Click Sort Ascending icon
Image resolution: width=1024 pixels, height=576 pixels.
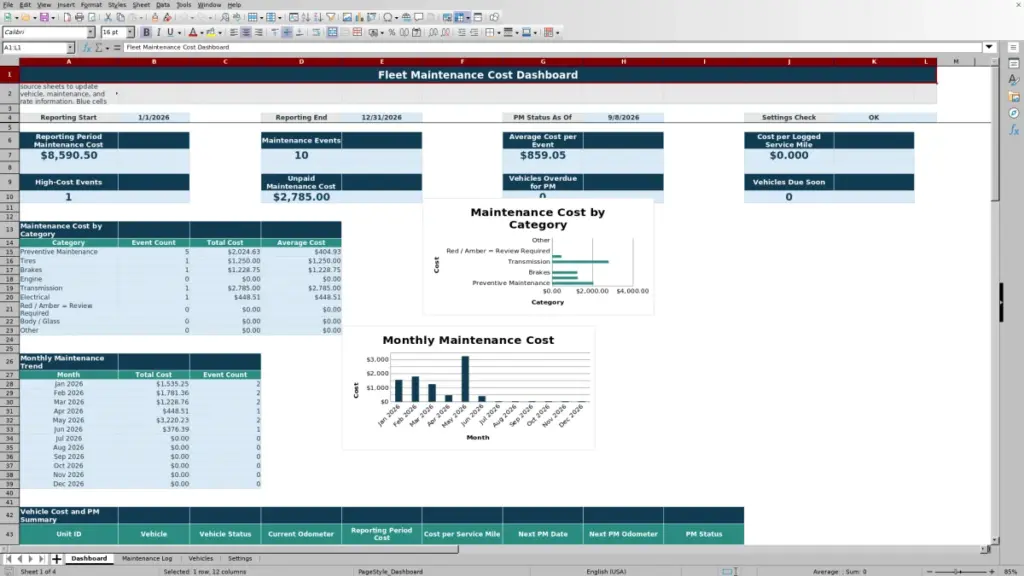click(306, 17)
